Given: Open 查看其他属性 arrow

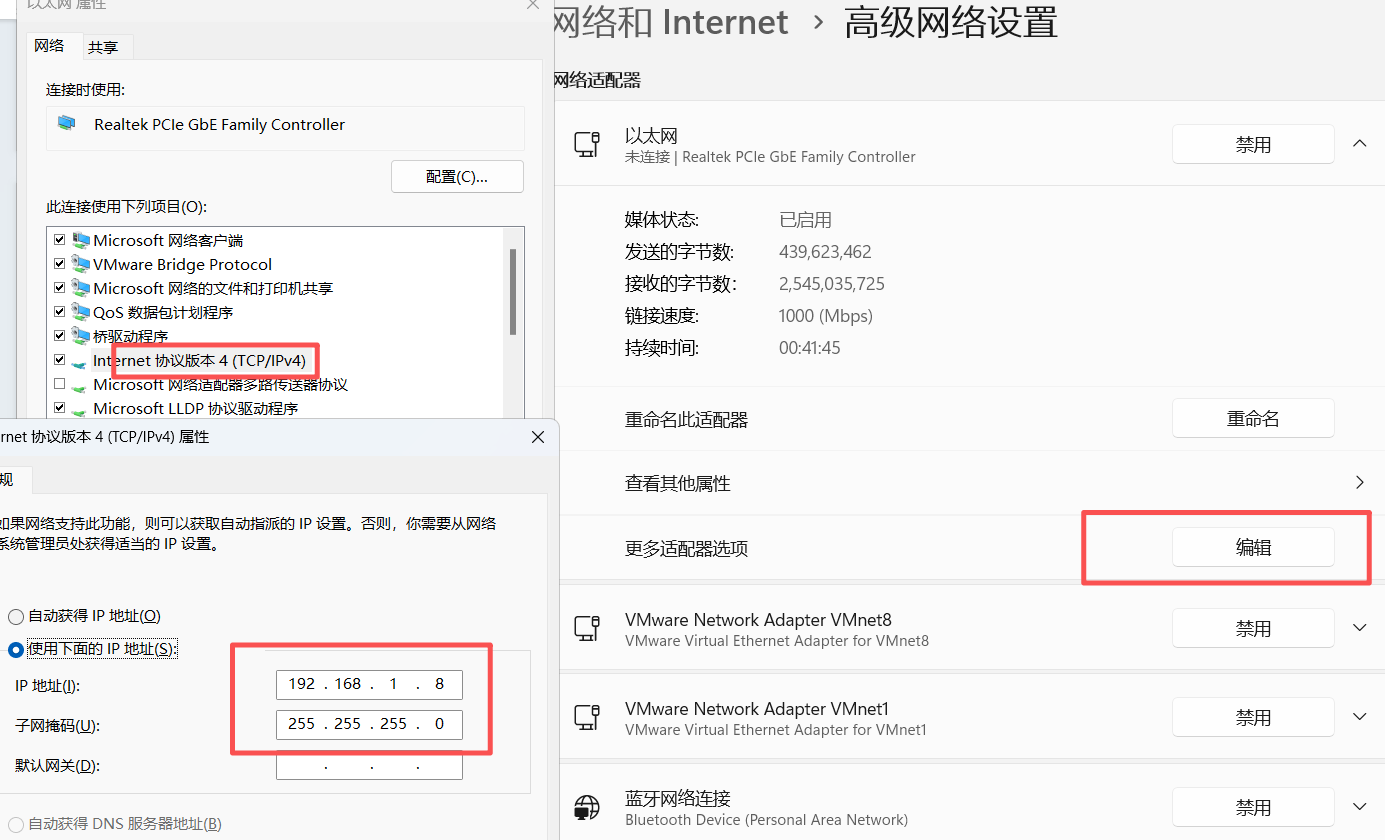Looking at the screenshot, I should point(1359,483).
